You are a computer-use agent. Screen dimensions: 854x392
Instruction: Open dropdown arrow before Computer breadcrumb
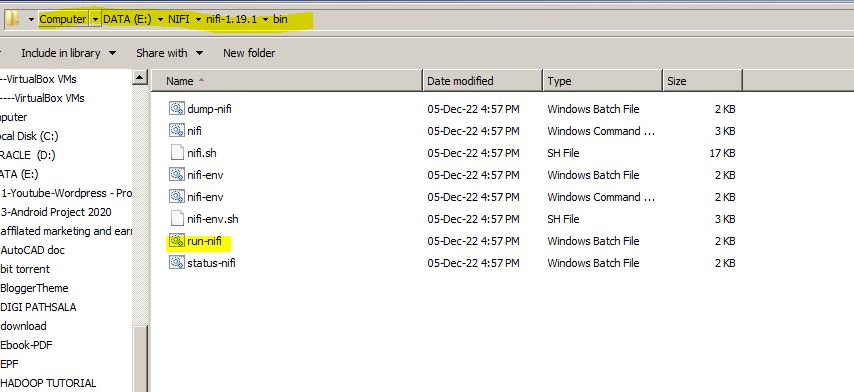(x=31, y=19)
